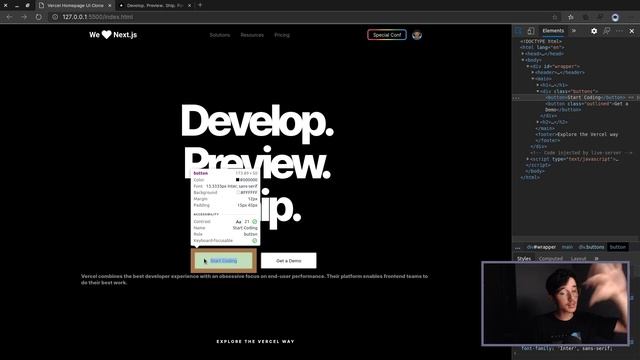
Task: Click the white background swatch in tooltip
Action: click(x=238, y=192)
